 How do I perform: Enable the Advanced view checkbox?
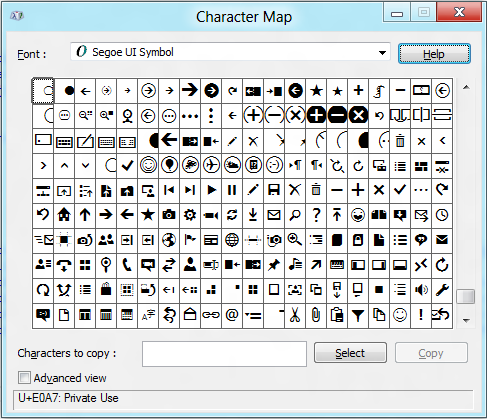tap(24, 378)
